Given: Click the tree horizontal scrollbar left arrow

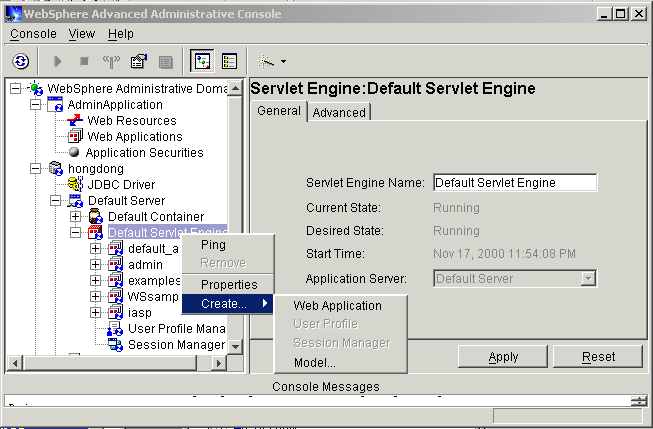Looking at the screenshot, I should pos(15,363).
